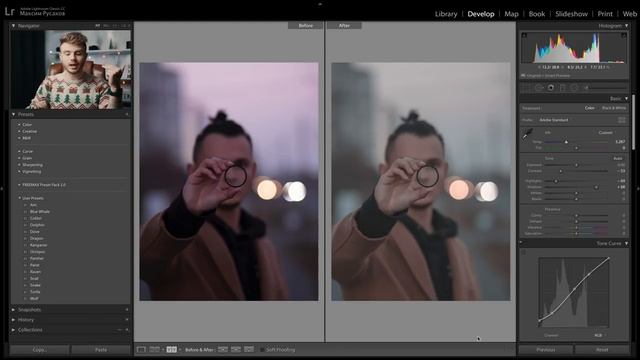The image size is (640, 360).
Task: Toggle Tone Curve panel on/off switch
Action: coord(521,243)
